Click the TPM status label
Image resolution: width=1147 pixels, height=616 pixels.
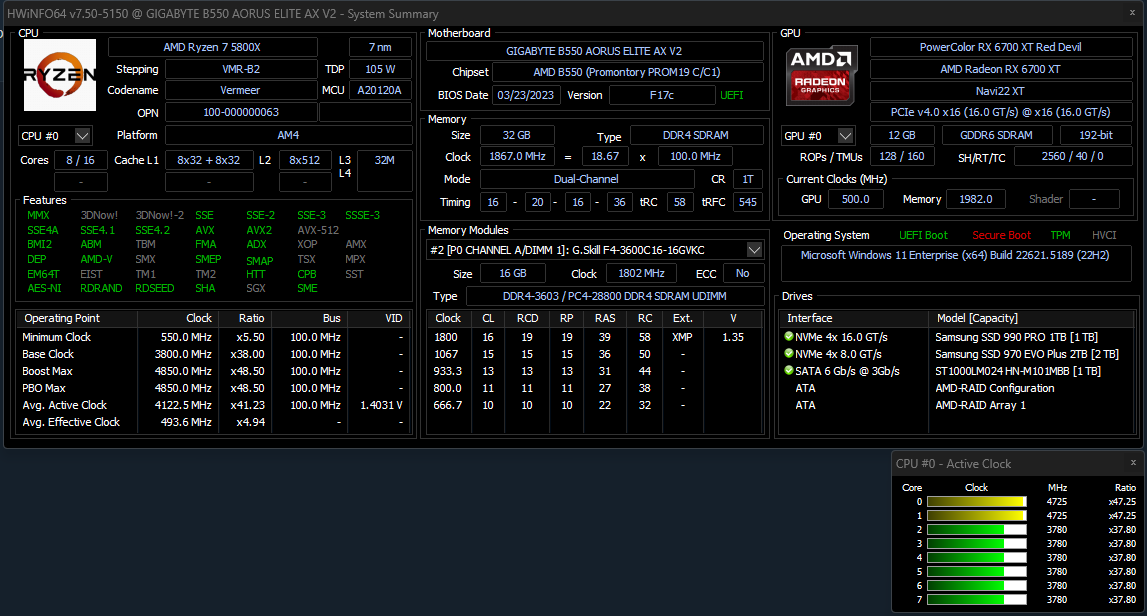click(x=1061, y=236)
